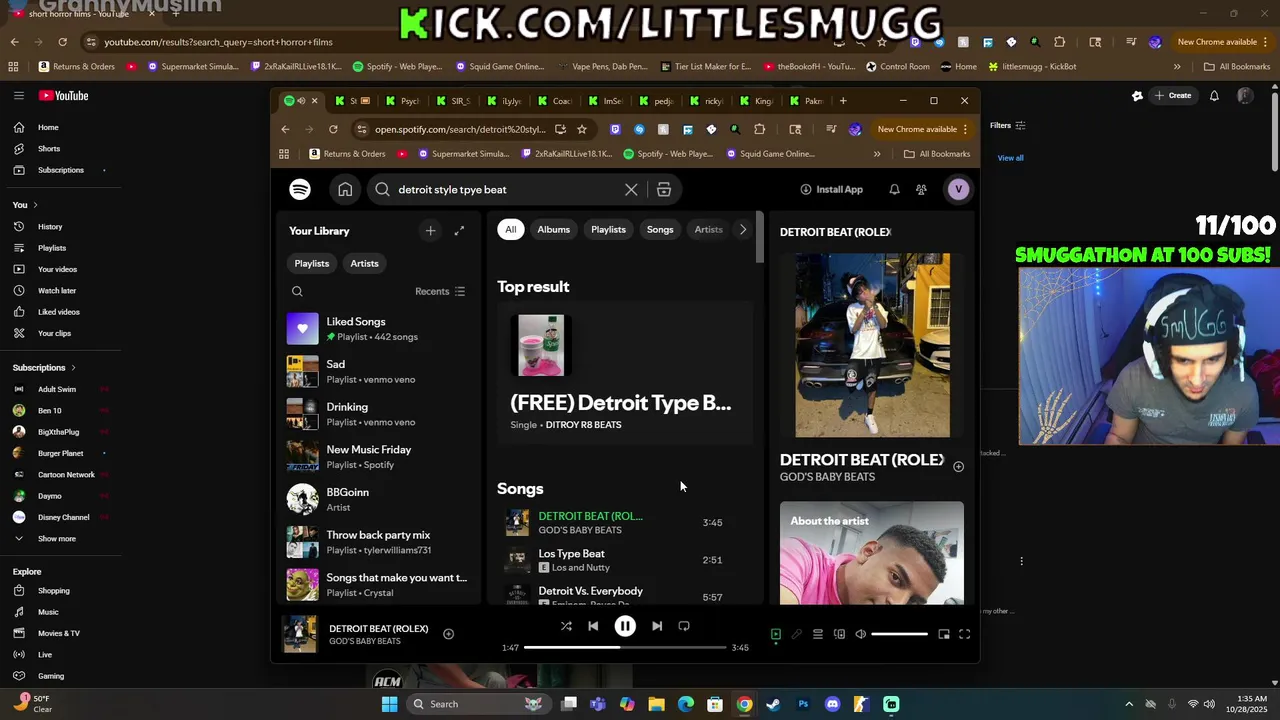Open the play queue
Screen dimensions: 1280x720
817,634
